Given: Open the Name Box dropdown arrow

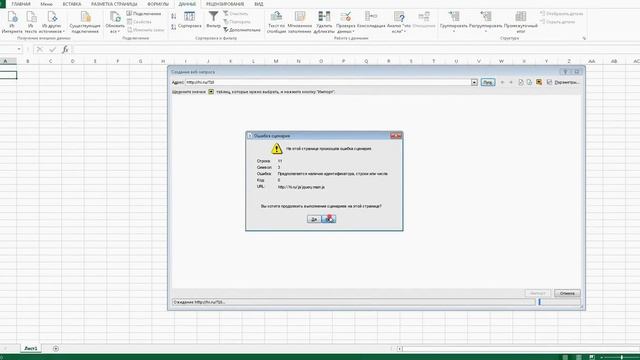Looking at the screenshot, I should click(19, 49).
